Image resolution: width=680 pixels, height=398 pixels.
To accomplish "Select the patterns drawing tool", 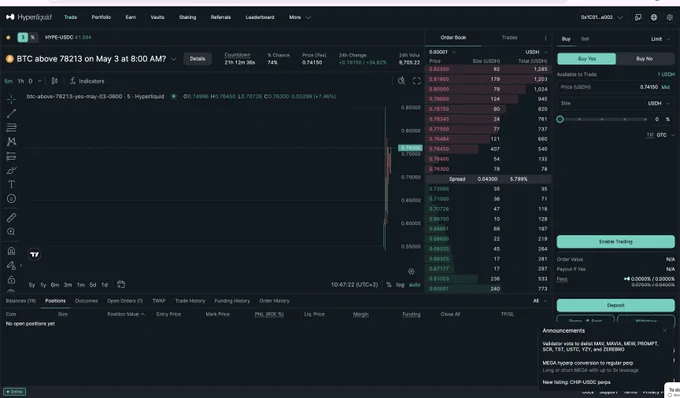I will tap(12, 142).
